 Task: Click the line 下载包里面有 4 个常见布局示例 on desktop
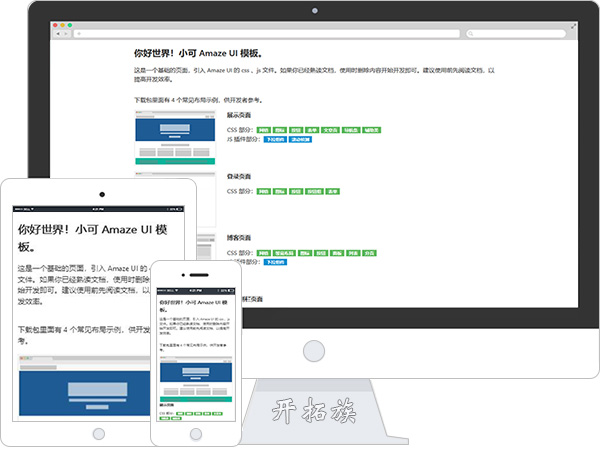198,100
